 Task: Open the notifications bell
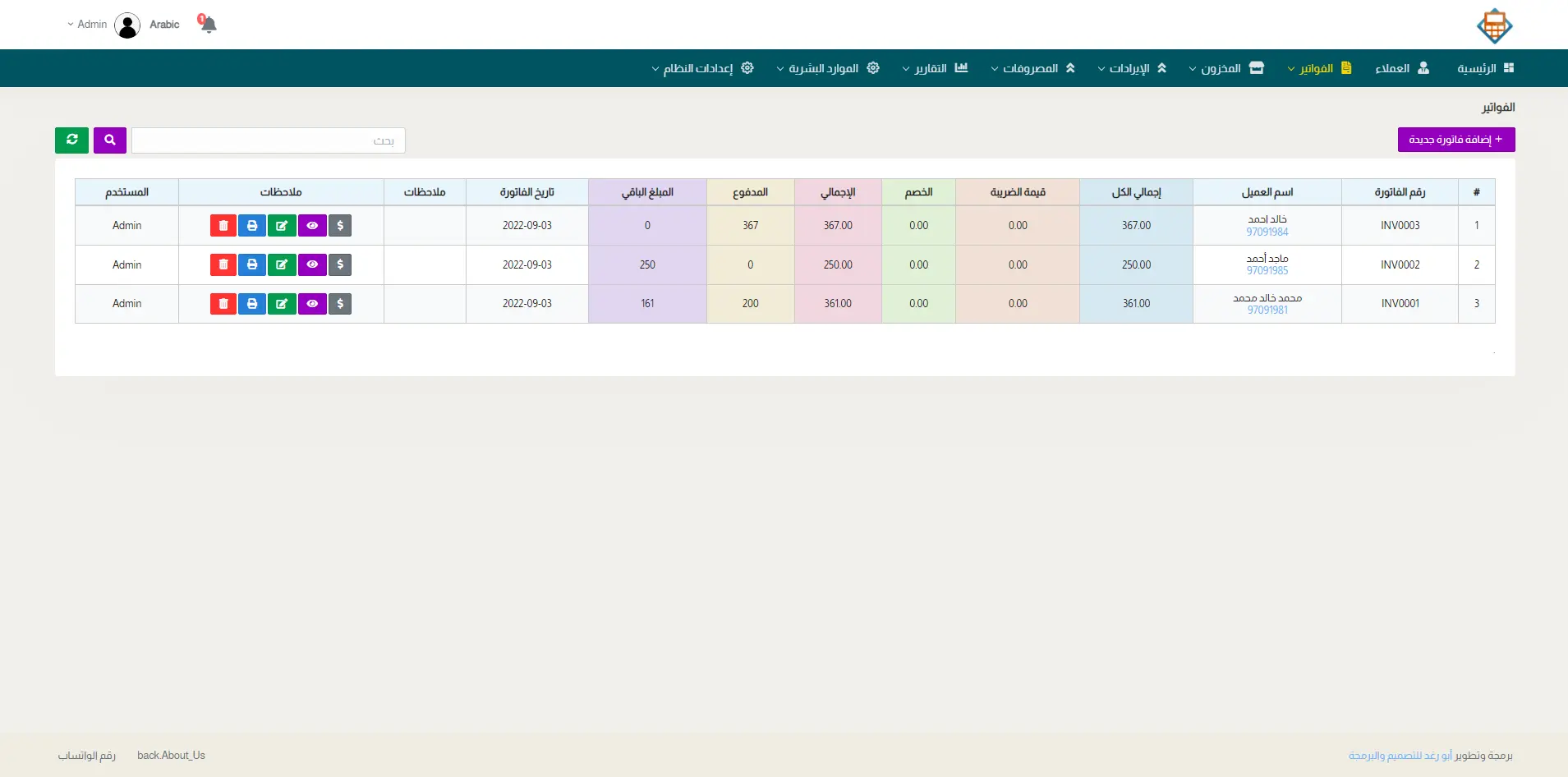pos(208,25)
